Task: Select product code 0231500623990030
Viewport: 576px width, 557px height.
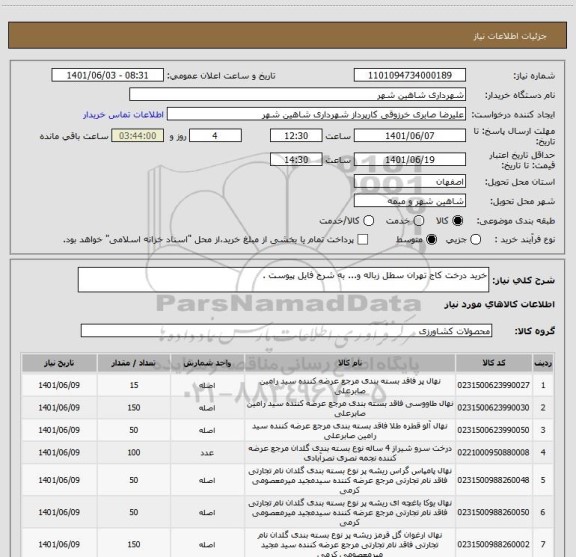Action: pos(493,407)
